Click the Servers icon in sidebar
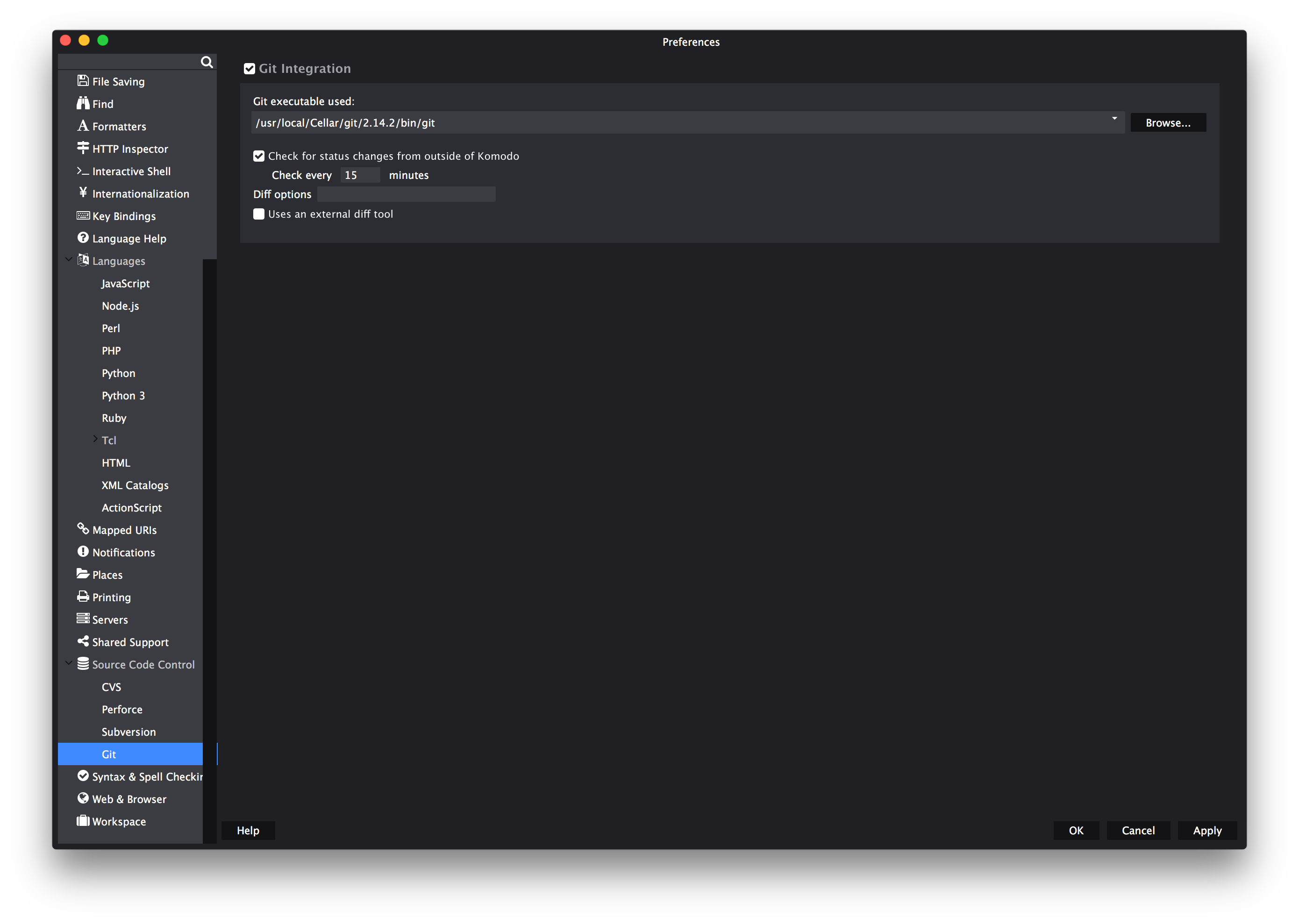Image resolution: width=1299 pixels, height=924 pixels. (83, 618)
